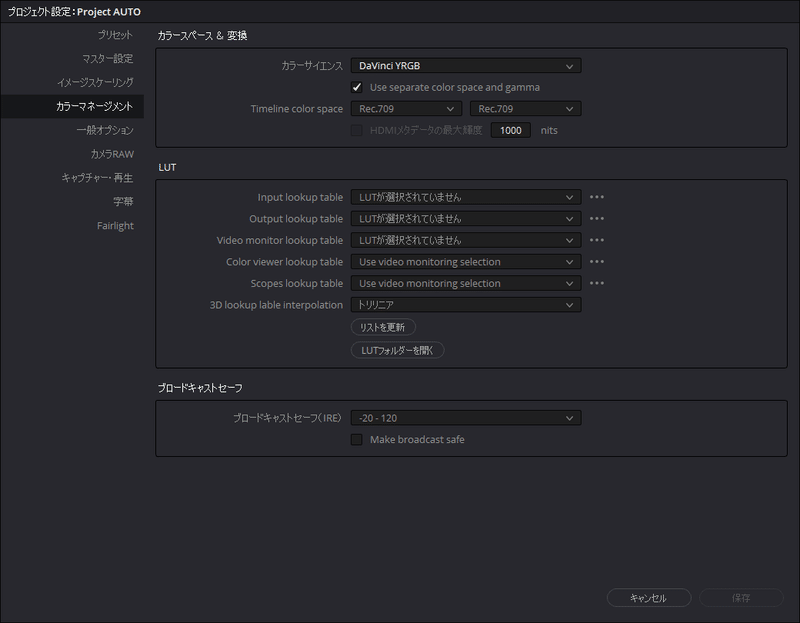Open the Scopes lookup table dropdown

pyautogui.click(x=466, y=283)
